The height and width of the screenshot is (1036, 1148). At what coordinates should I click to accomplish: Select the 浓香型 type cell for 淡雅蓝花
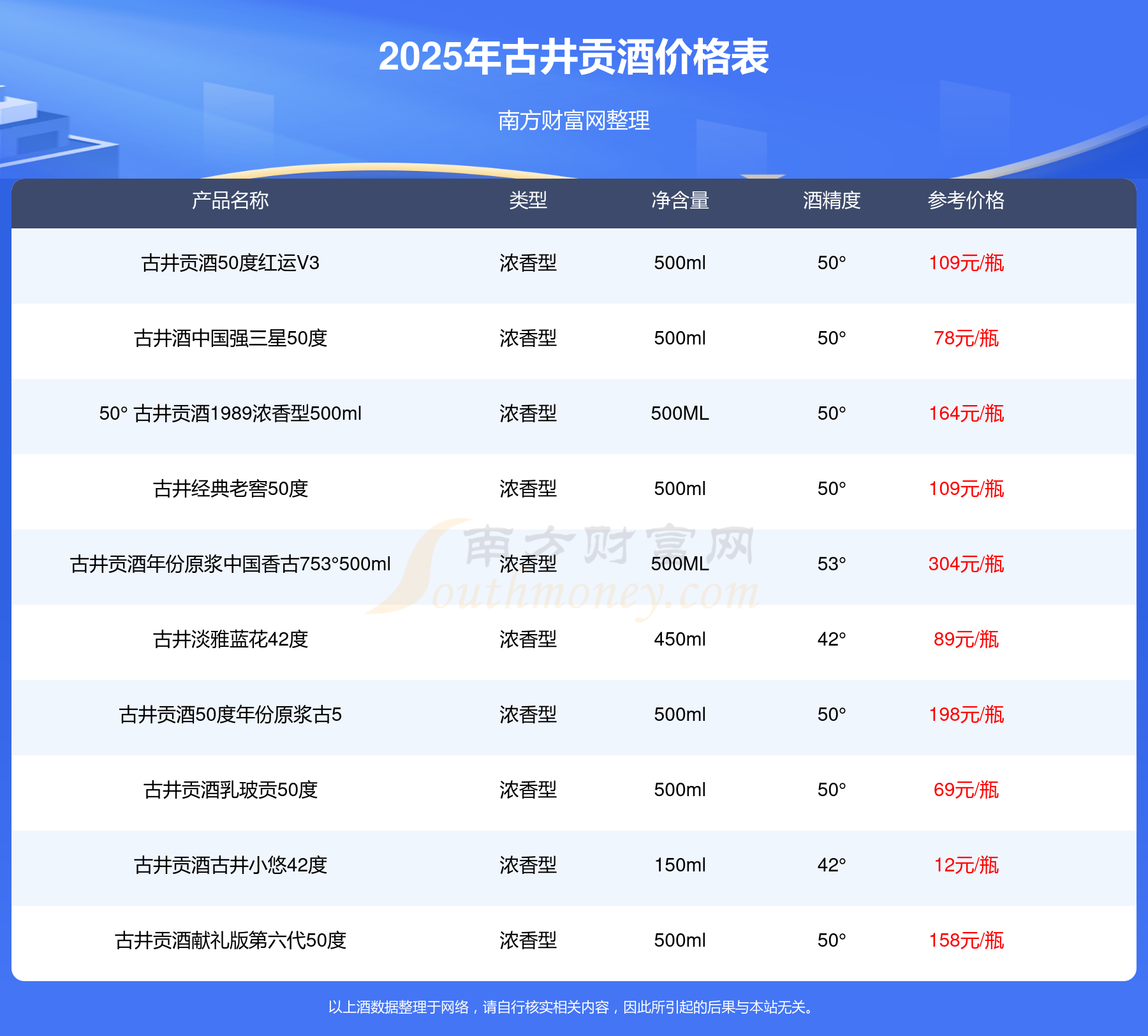tap(528, 639)
